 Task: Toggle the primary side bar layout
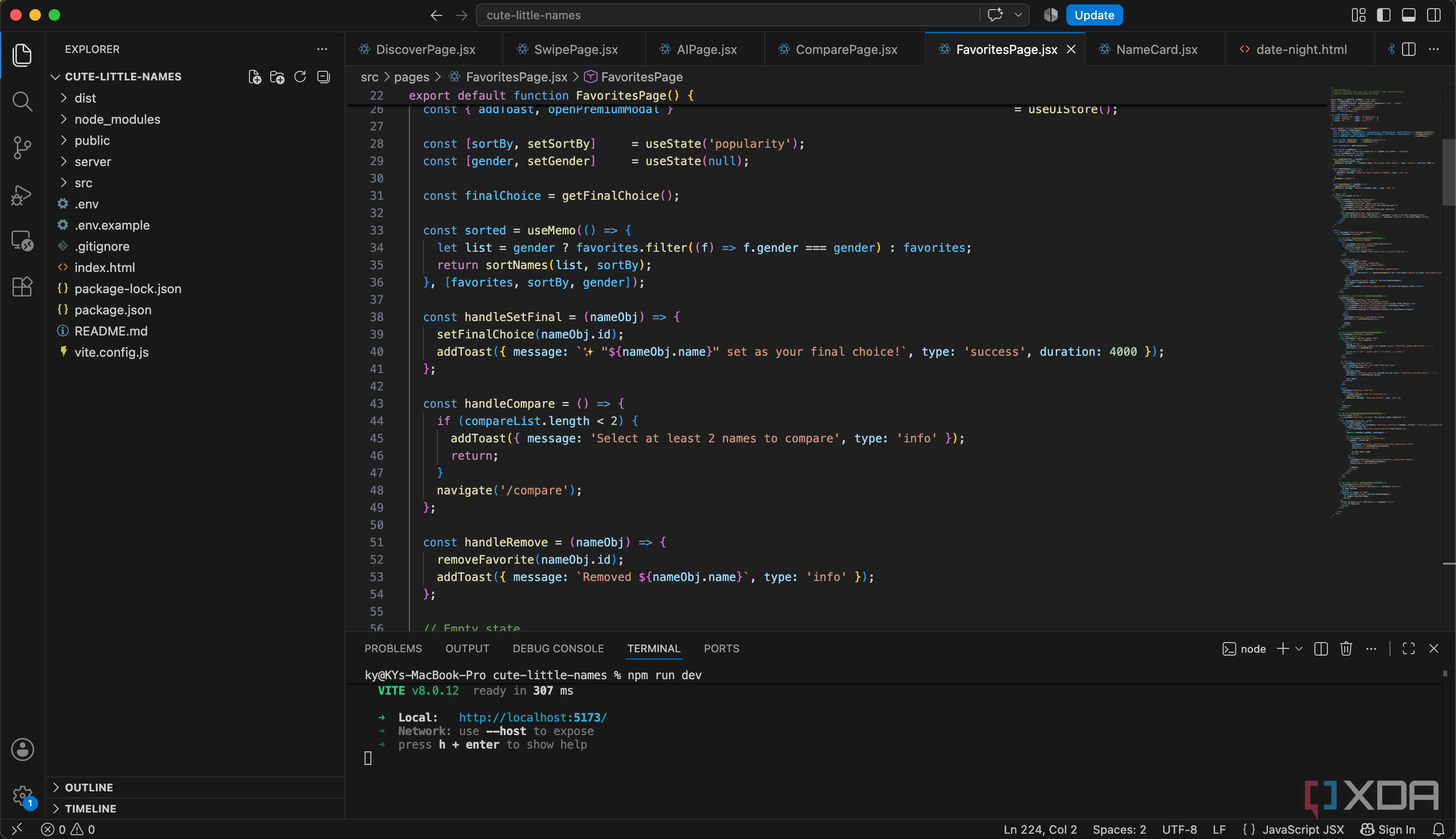pyautogui.click(x=1383, y=15)
